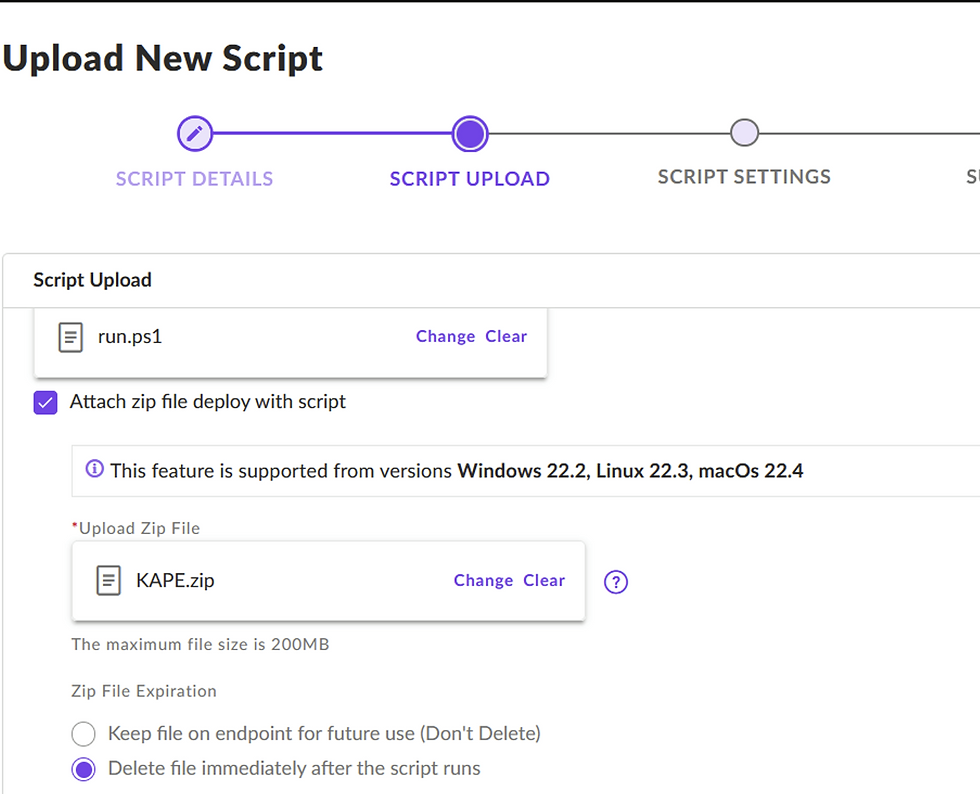Click the KAPE.zip file document icon
980x794 pixels.
pyautogui.click(x=108, y=580)
